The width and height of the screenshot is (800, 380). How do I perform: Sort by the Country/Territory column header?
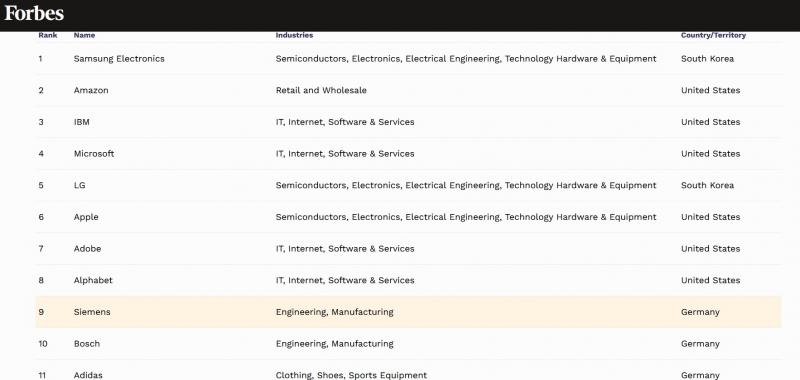713,35
